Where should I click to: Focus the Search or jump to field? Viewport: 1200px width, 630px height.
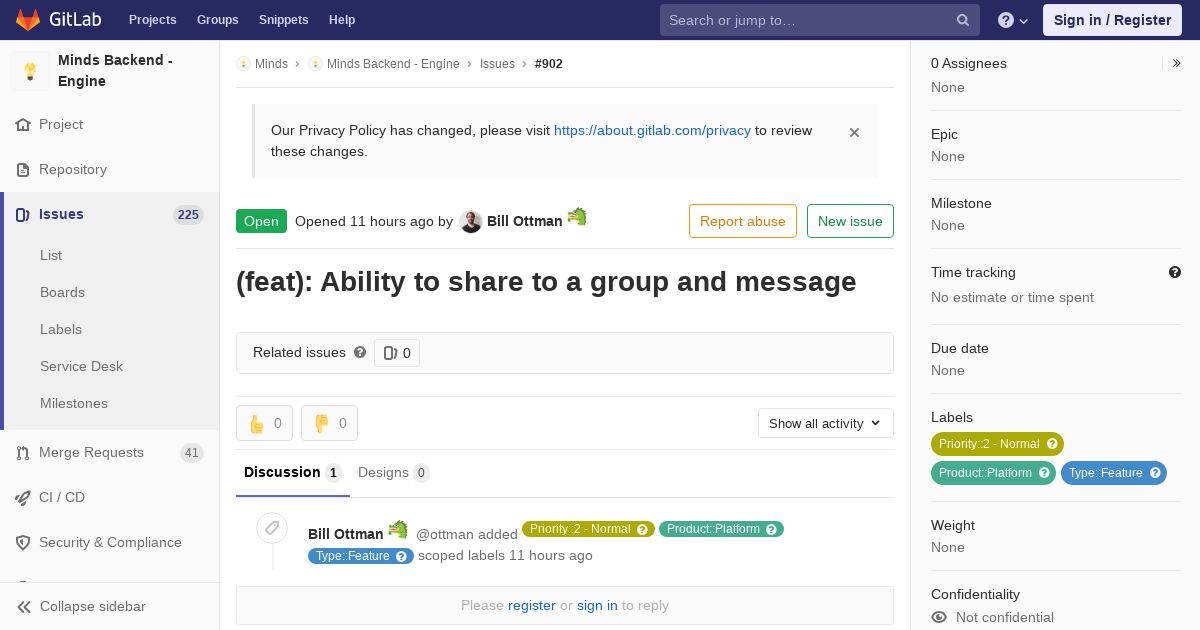820,20
